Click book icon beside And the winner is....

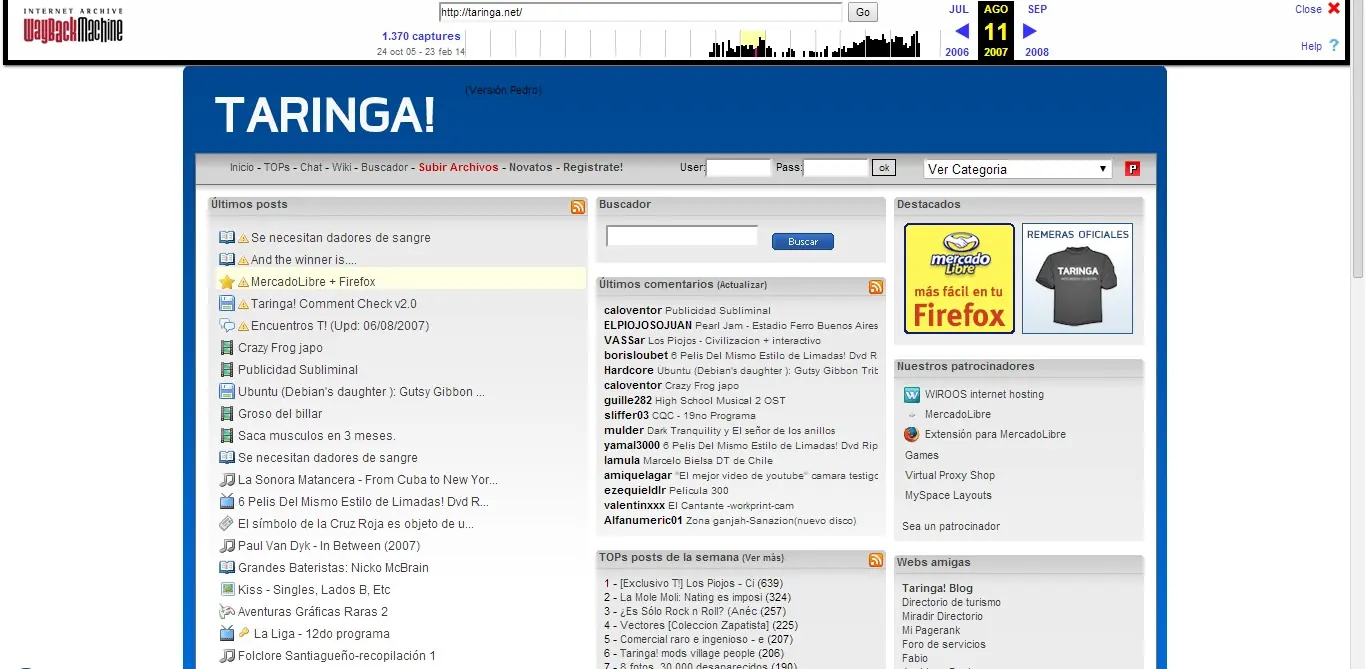(227, 260)
